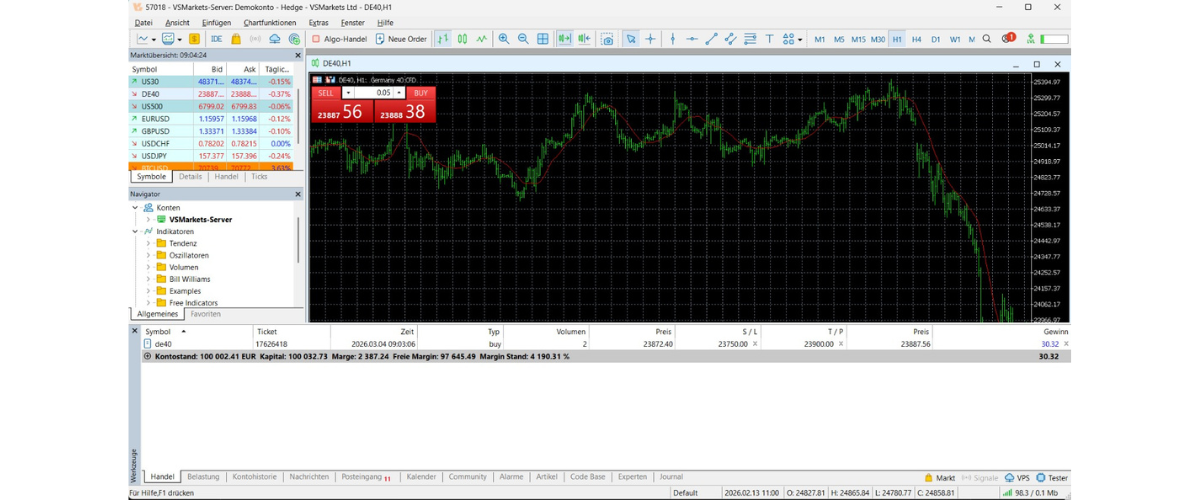Open notifications icon with red badge
The image size is (1200, 500).
pos(1009,38)
